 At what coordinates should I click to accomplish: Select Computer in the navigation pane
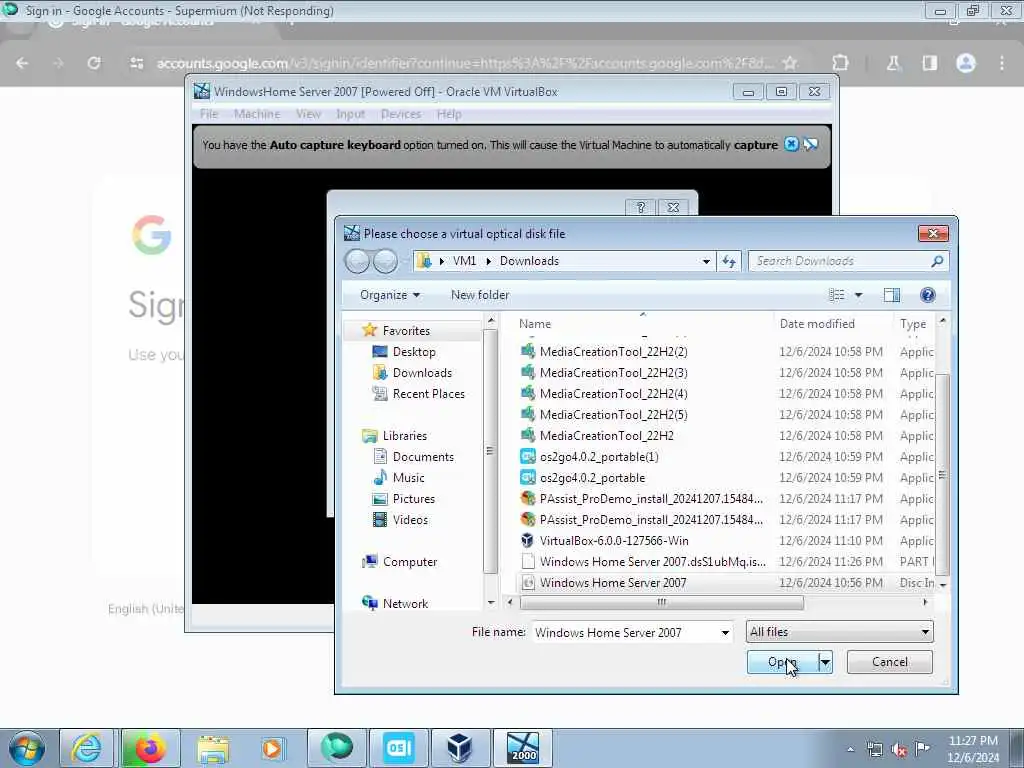pyautogui.click(x=409, y=562)
